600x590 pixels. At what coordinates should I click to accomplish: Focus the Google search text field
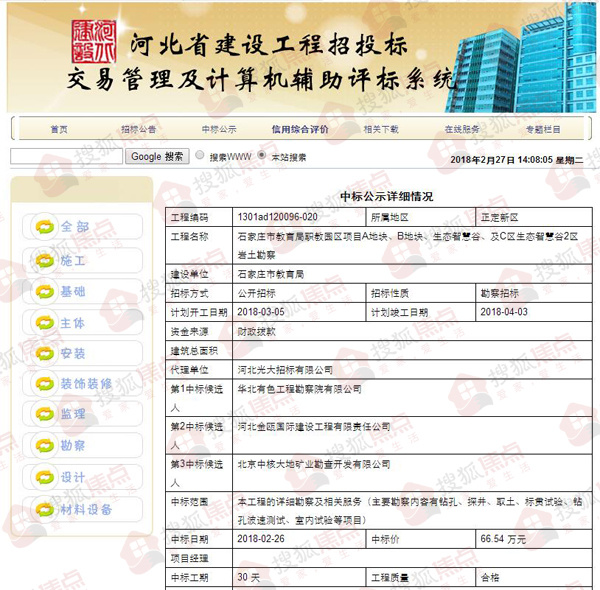click(66, 156)
